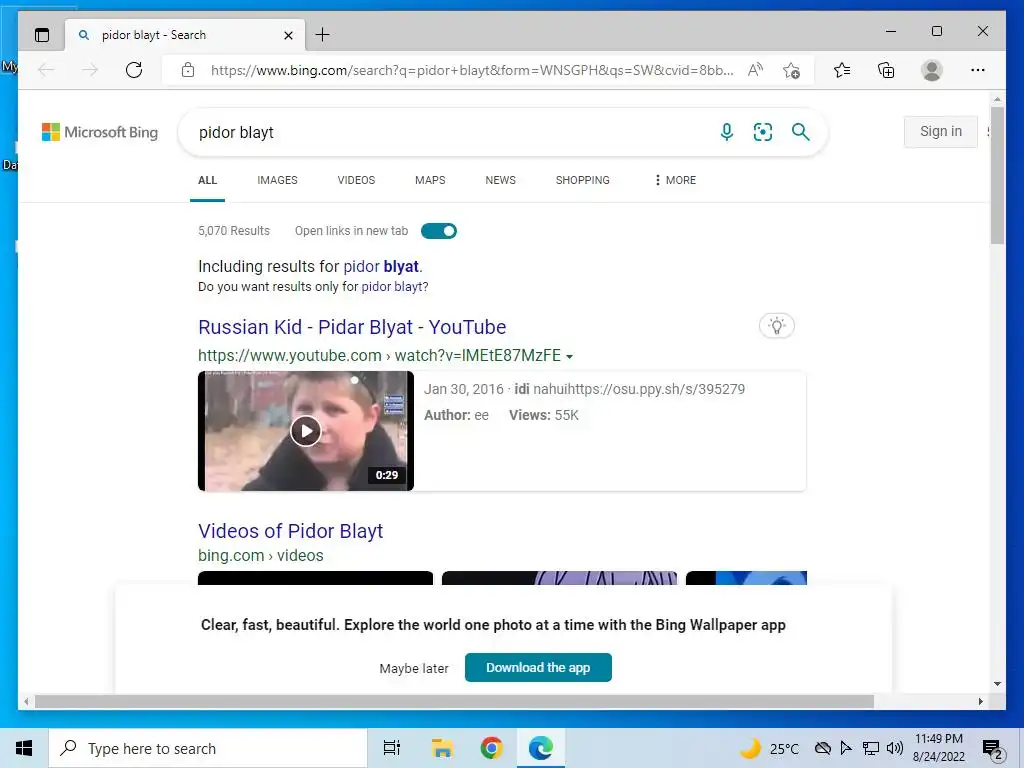Click the lightbulb insights icon

pyautogui.click(x=776, y=326)
